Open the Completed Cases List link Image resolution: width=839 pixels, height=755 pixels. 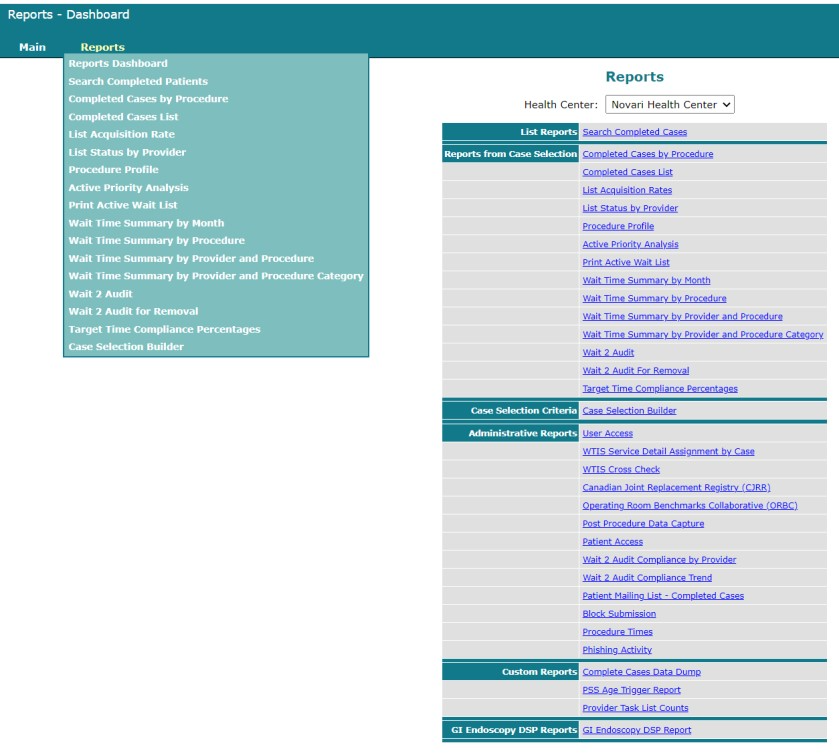click(627, 172)
